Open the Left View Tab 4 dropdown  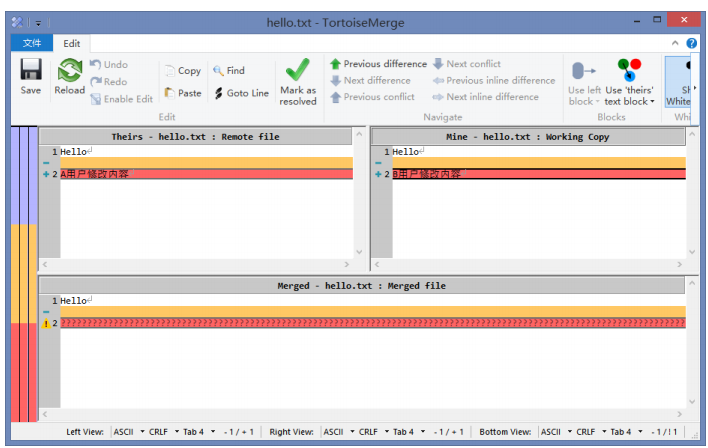[x=199, y=432]
